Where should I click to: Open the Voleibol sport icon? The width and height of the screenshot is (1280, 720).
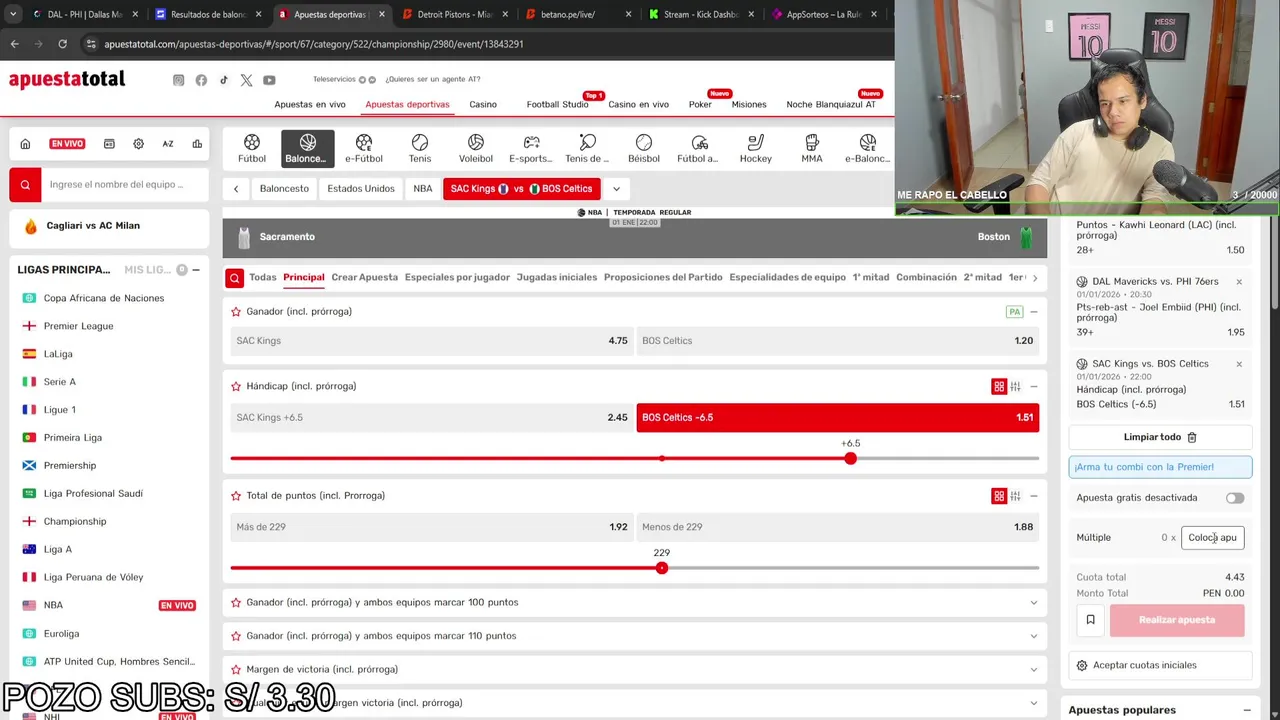476,148
